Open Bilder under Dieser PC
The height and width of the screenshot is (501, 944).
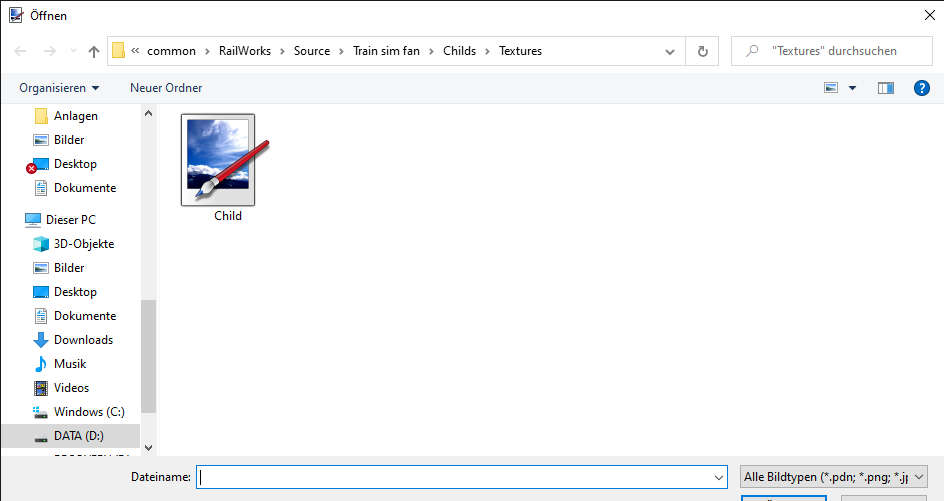coord(58,268)
